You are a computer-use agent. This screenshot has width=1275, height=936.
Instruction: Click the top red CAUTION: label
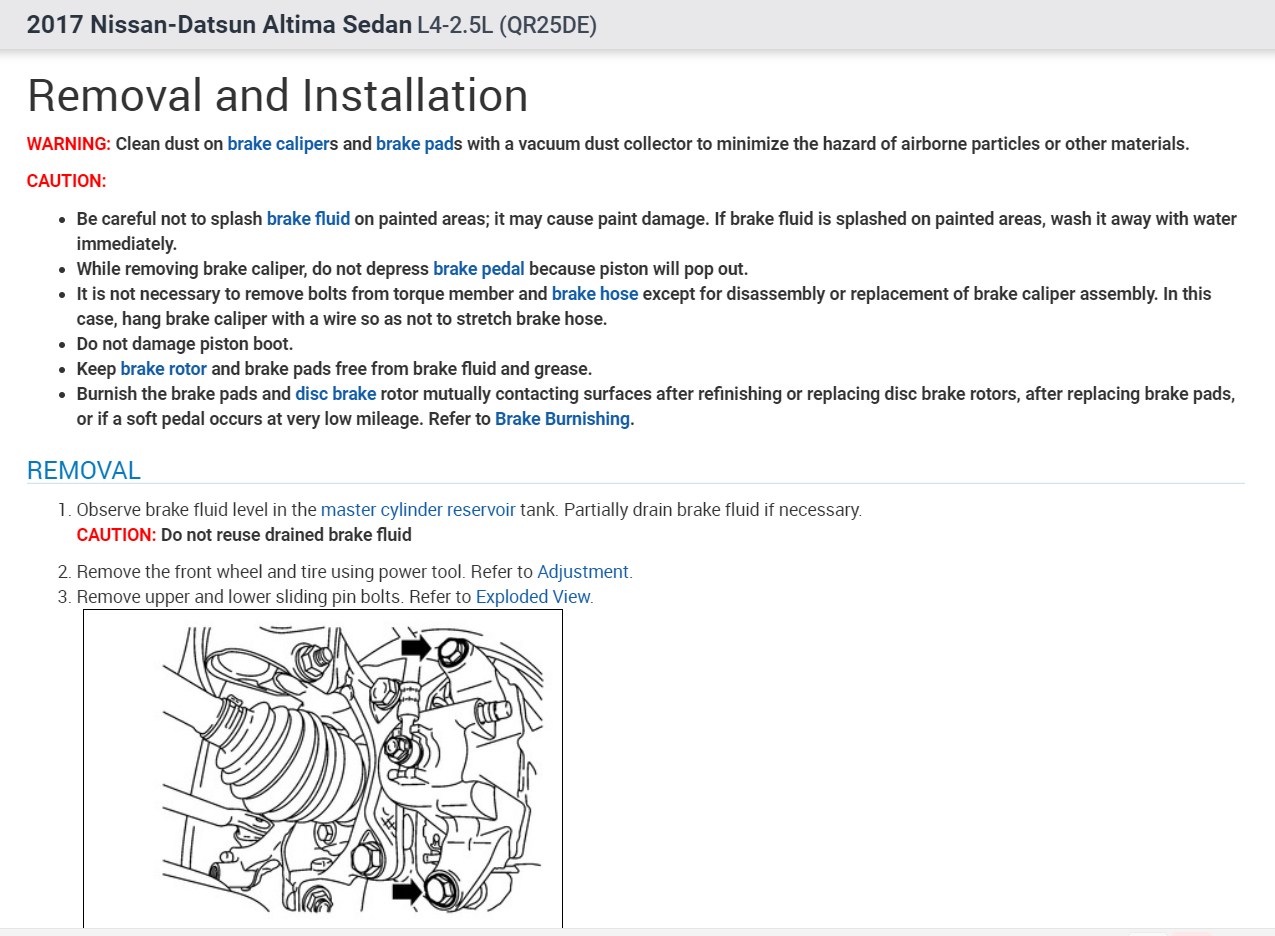[x=66, y=181]
